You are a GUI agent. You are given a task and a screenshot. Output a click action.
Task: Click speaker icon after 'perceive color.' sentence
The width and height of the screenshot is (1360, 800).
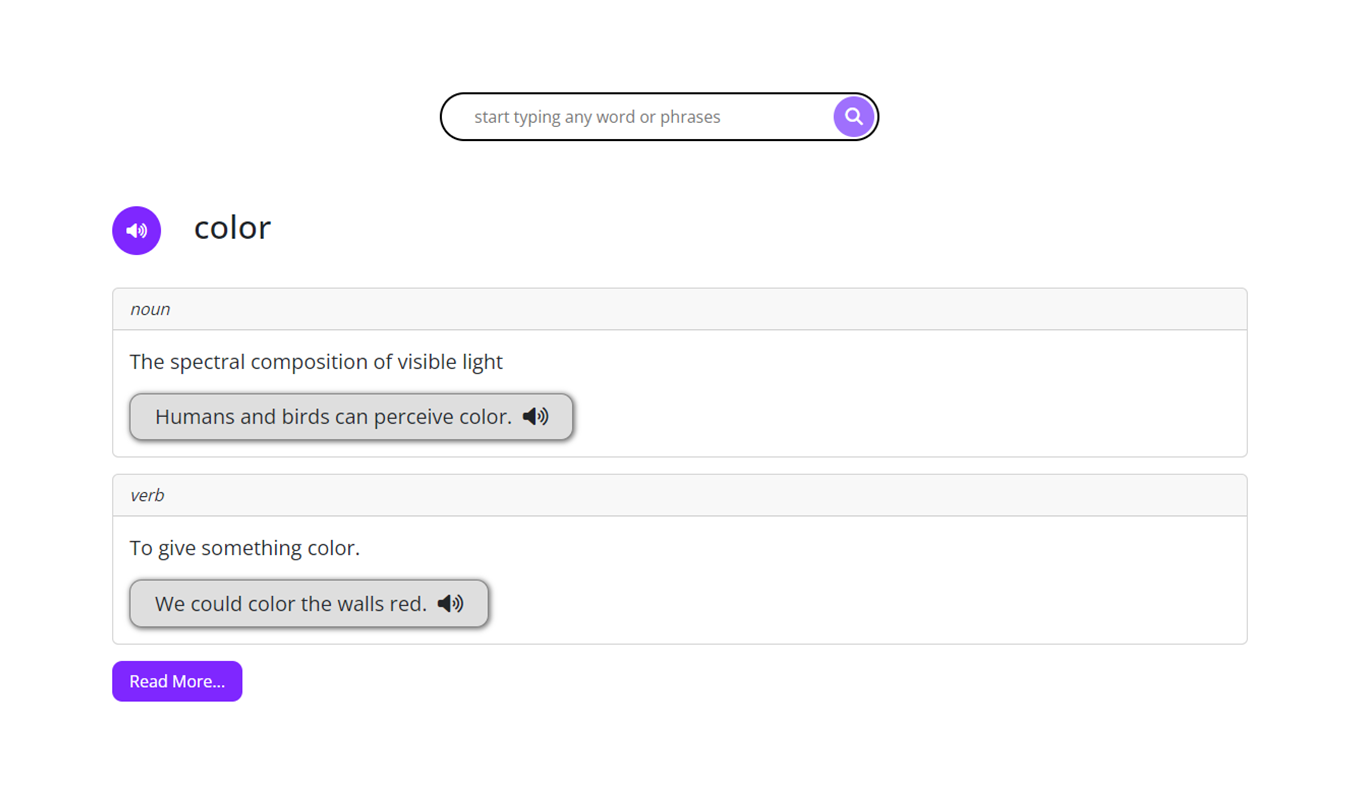[x=536, y=416]
